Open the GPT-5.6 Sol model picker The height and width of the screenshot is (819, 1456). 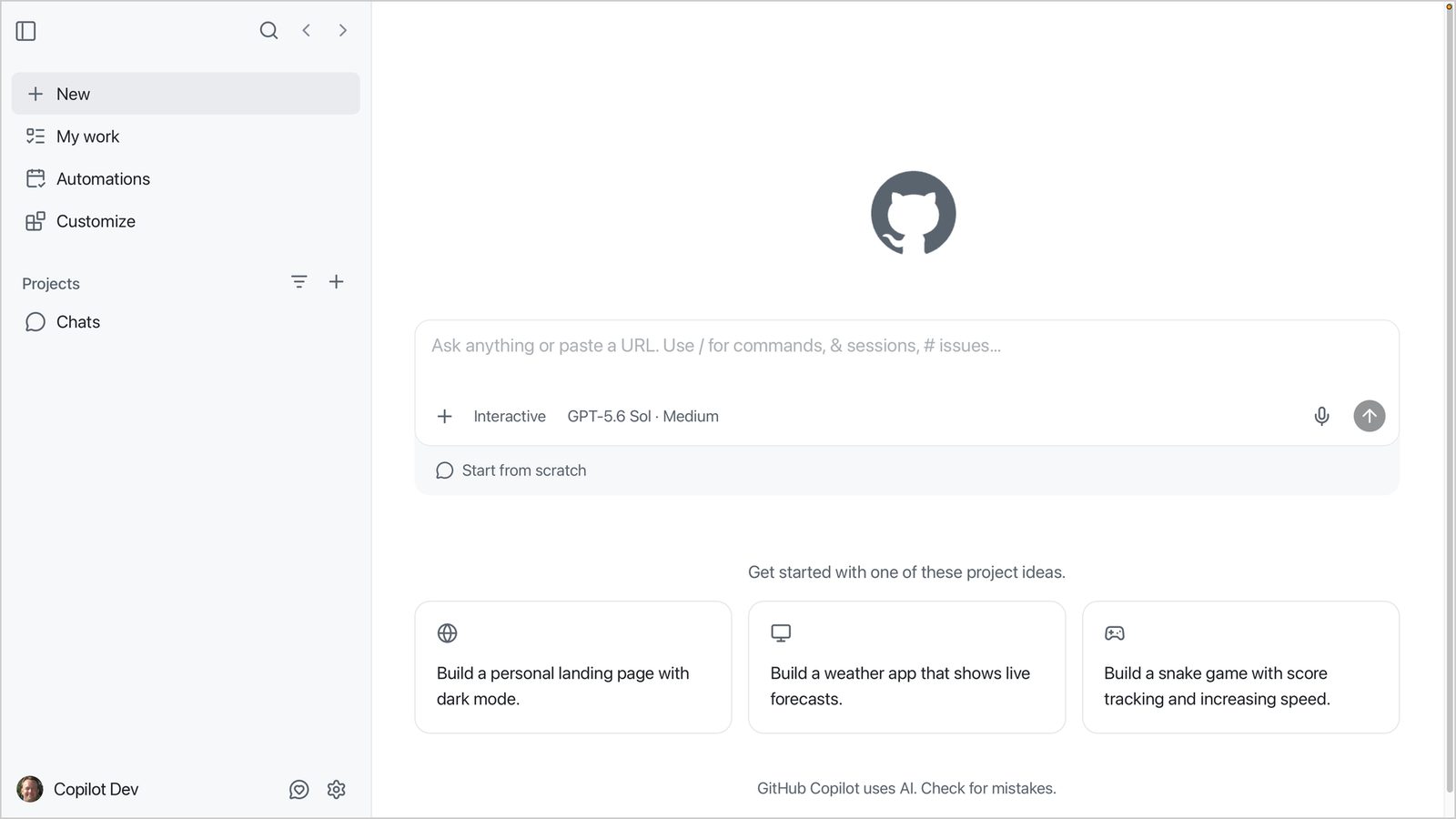[x=643, y=416]
